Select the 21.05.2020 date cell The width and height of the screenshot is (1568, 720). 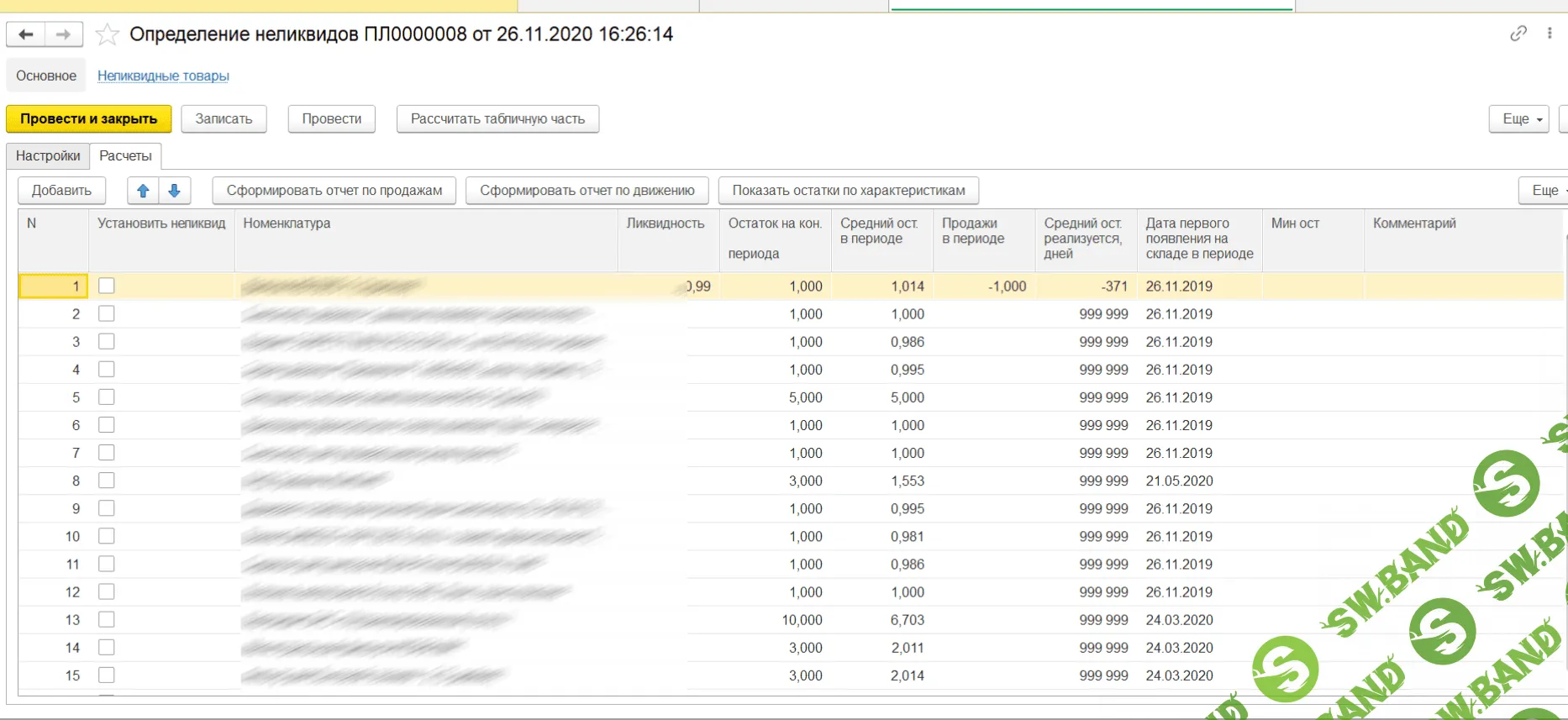(x=1199, y=481)
